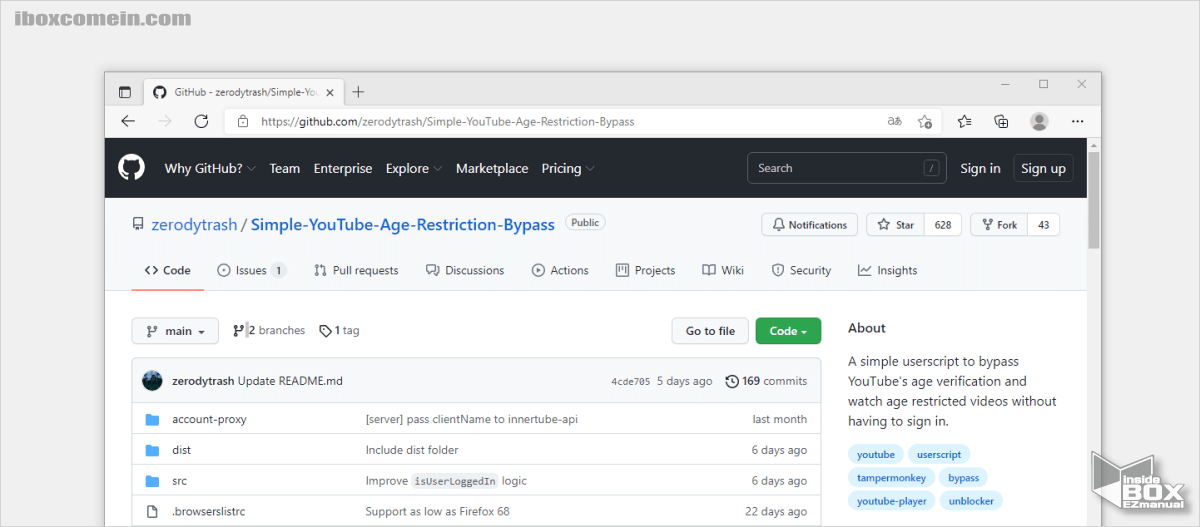This screenshot has width=1200, height=527.
Task: Open browser settings three-dots menu
Action: click(1077, 121)
